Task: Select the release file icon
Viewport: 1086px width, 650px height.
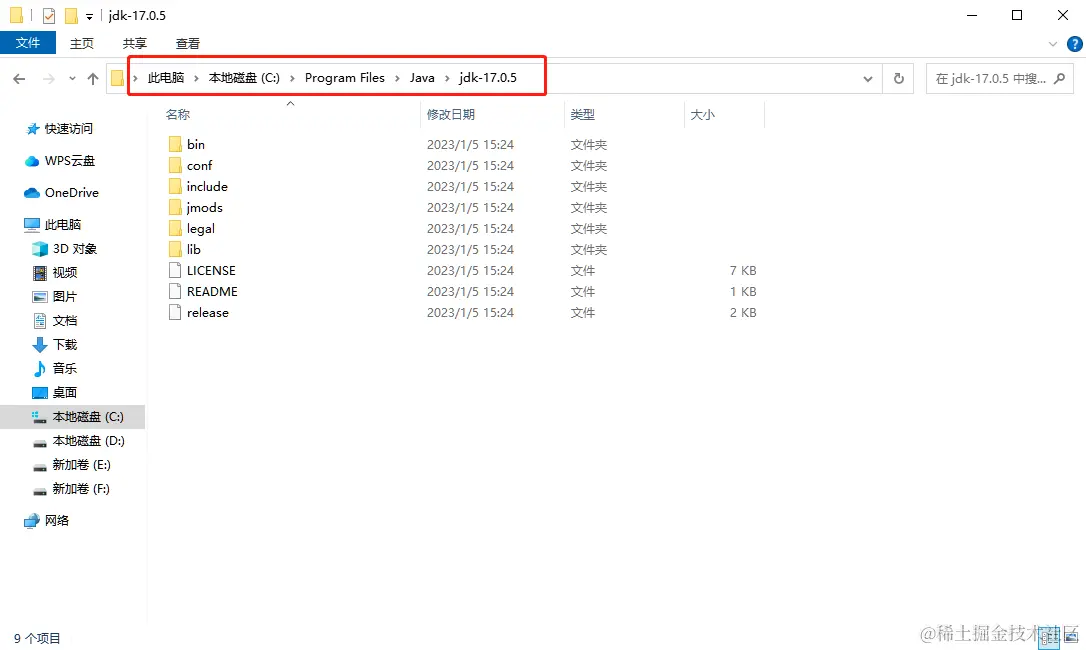Action: pos(175,313)
